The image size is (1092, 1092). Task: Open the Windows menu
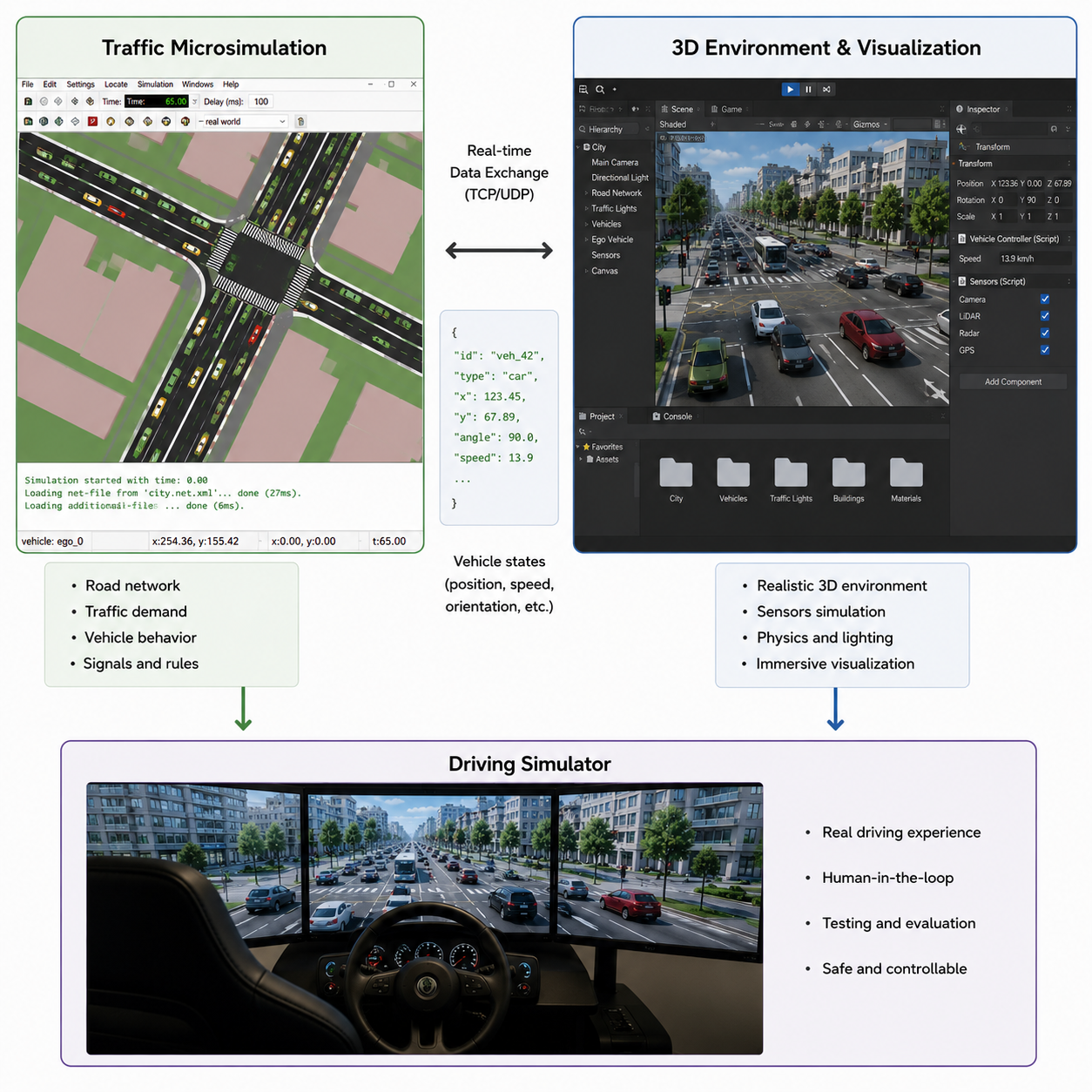(198, 84)
